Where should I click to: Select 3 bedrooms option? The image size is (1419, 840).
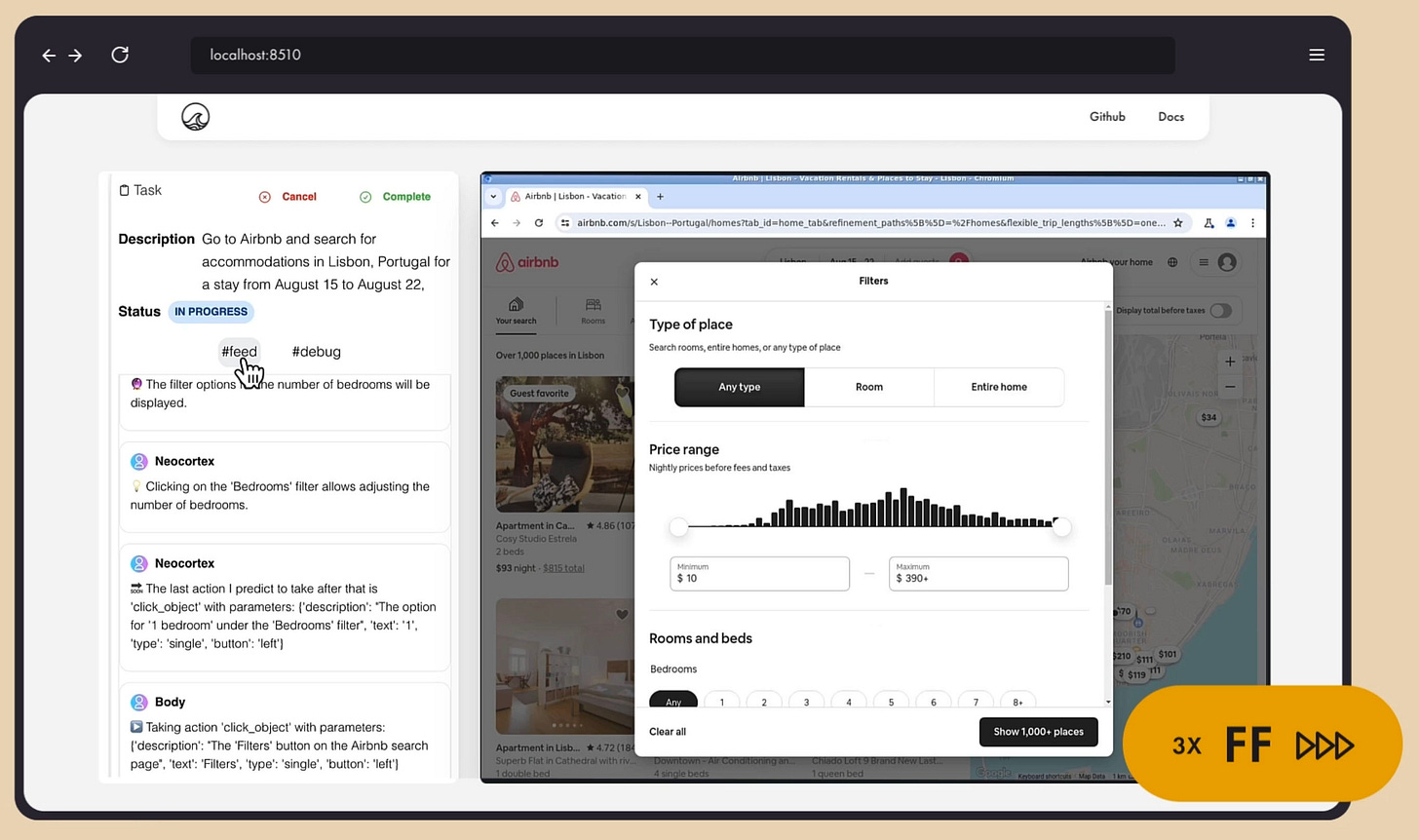[x=806, y=700]
